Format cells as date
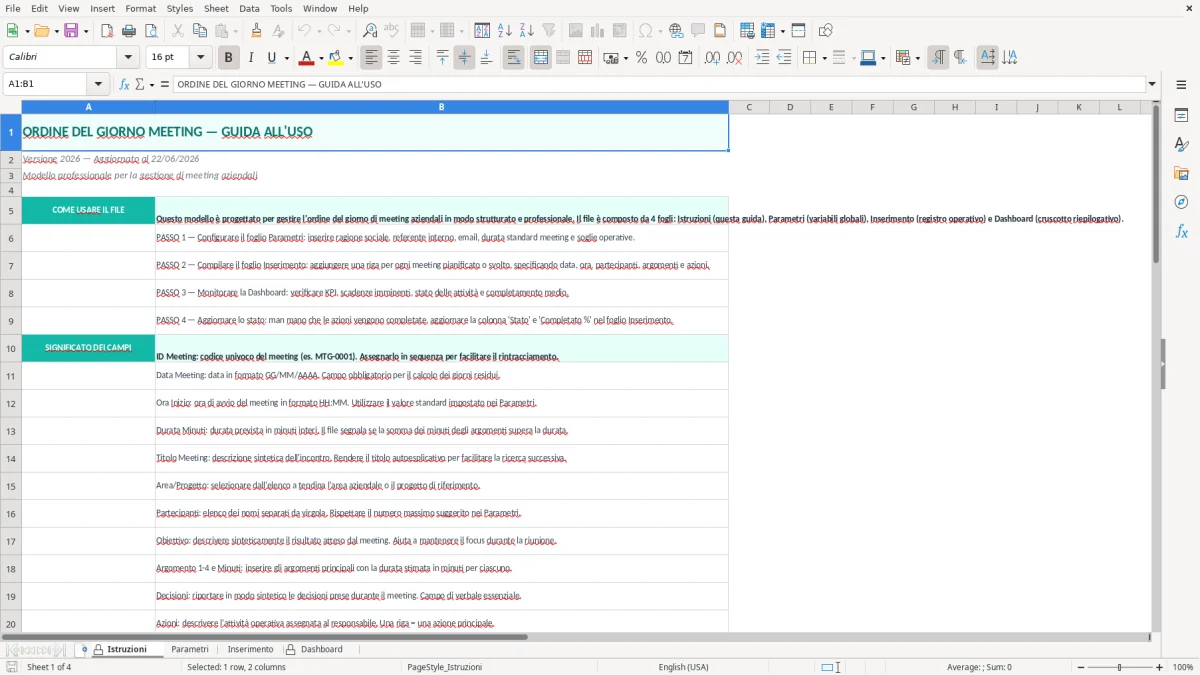 pyautogui.click(x=685, y=58)
